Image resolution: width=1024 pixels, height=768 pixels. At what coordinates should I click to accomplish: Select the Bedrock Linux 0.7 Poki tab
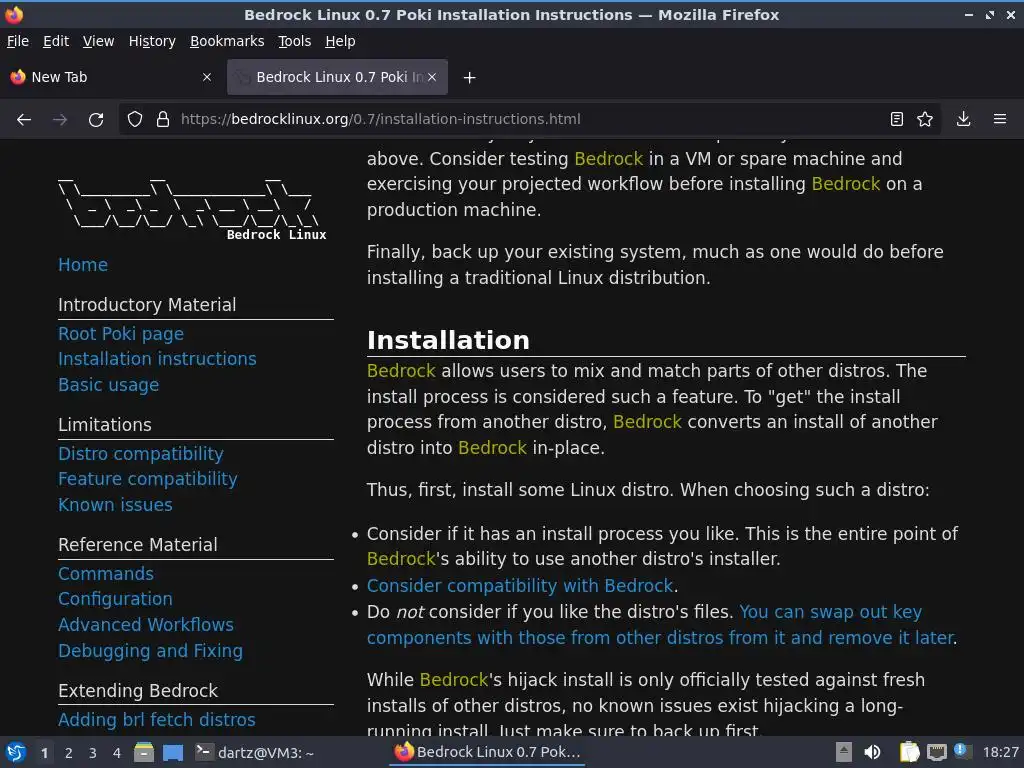337,77
